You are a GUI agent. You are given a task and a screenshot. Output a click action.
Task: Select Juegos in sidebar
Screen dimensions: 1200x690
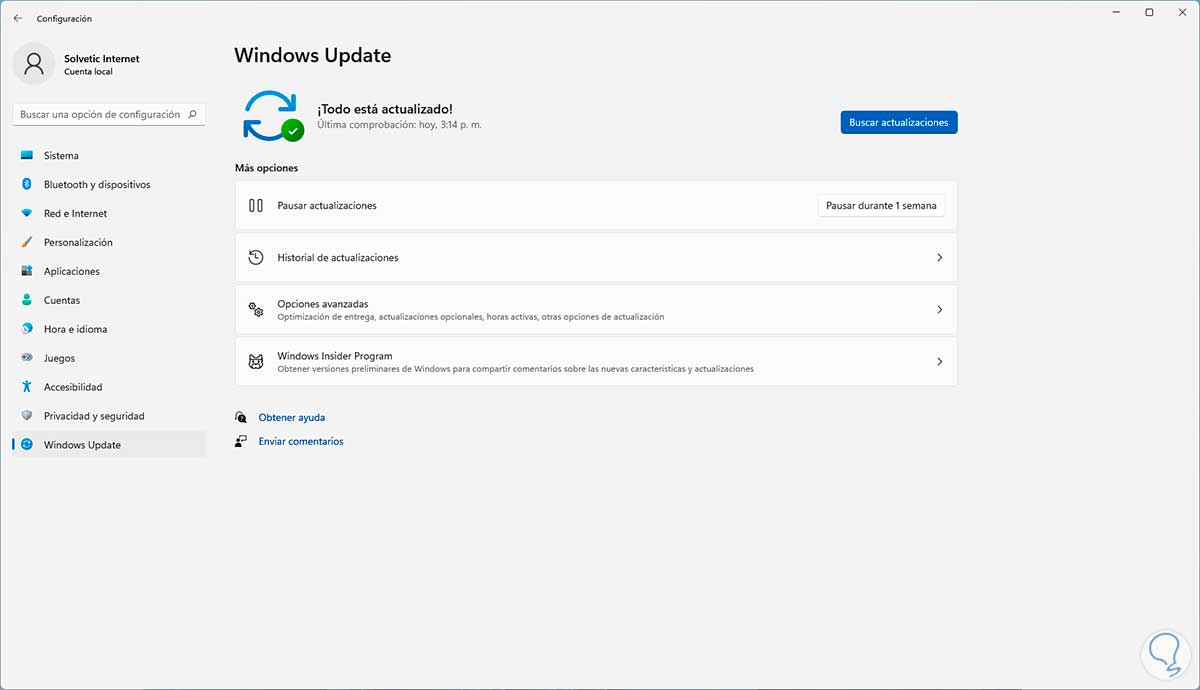(109, 358)
